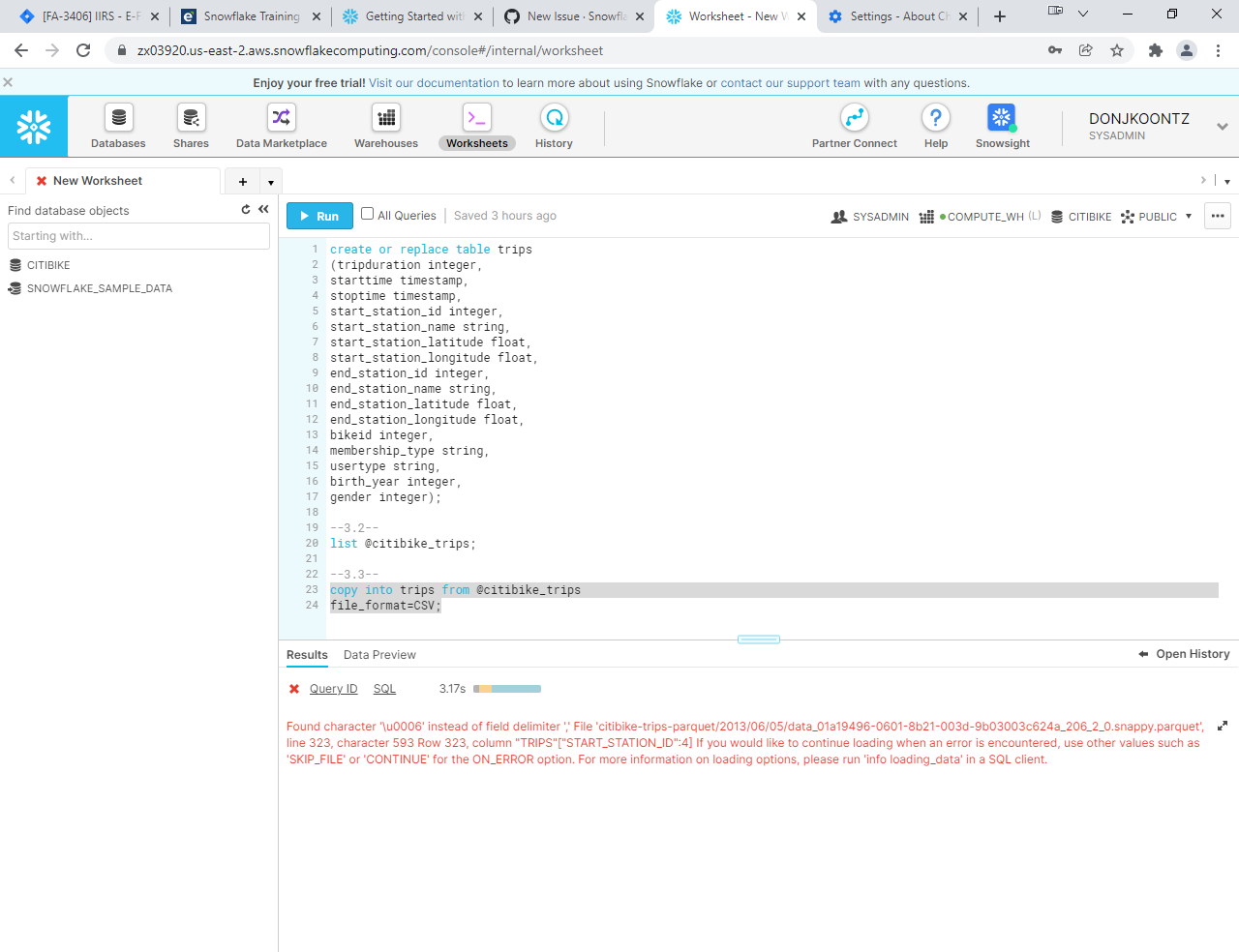
Task: Open the Query ID link
Action: coord(333,688)
